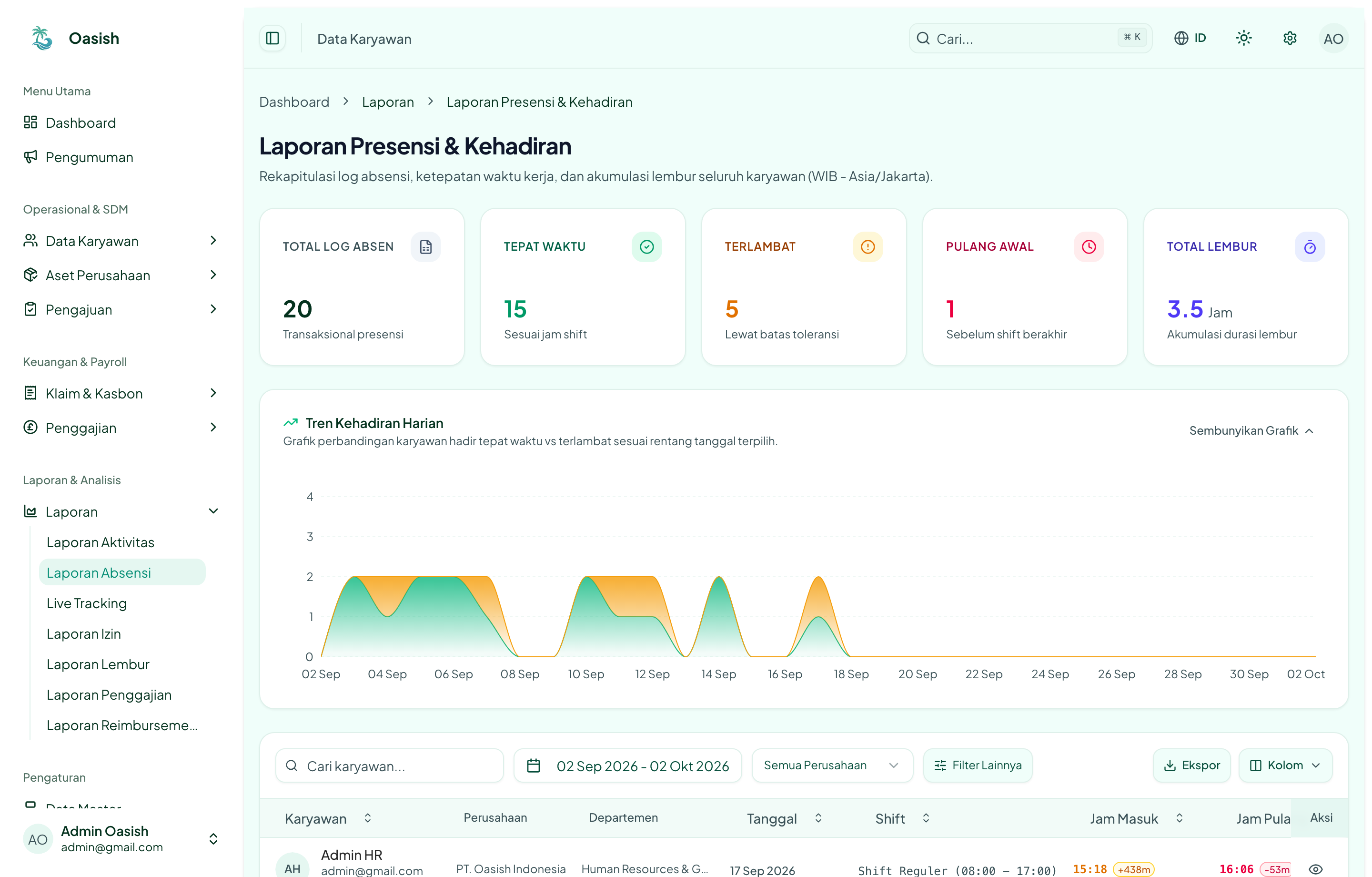The image size is (1372, 877).
Task: Expand Klaim & Kasbon menu
Action: click(x=121, y=393)
